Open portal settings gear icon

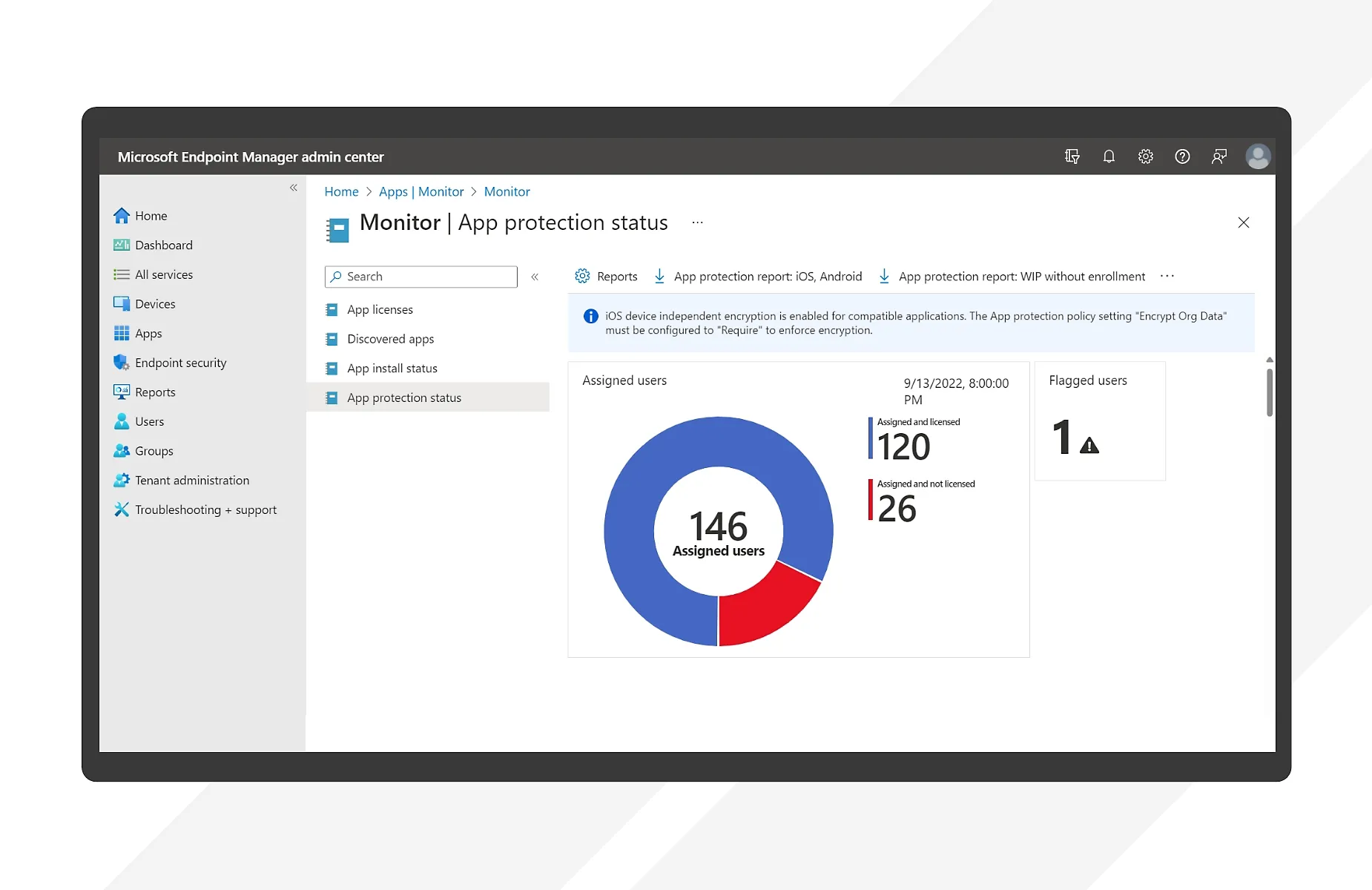point(1146,156)
